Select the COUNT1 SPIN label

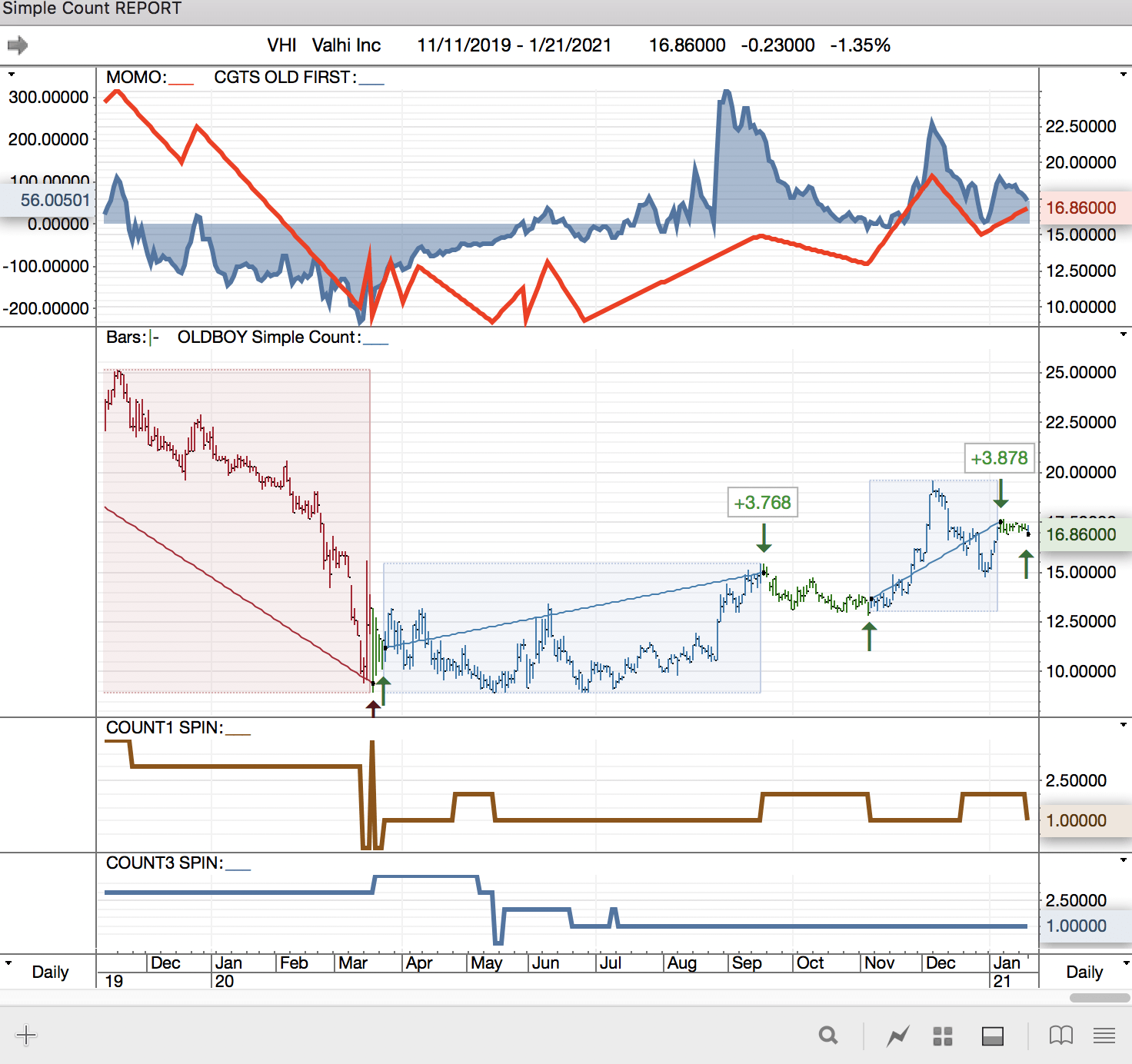[165, 727]
